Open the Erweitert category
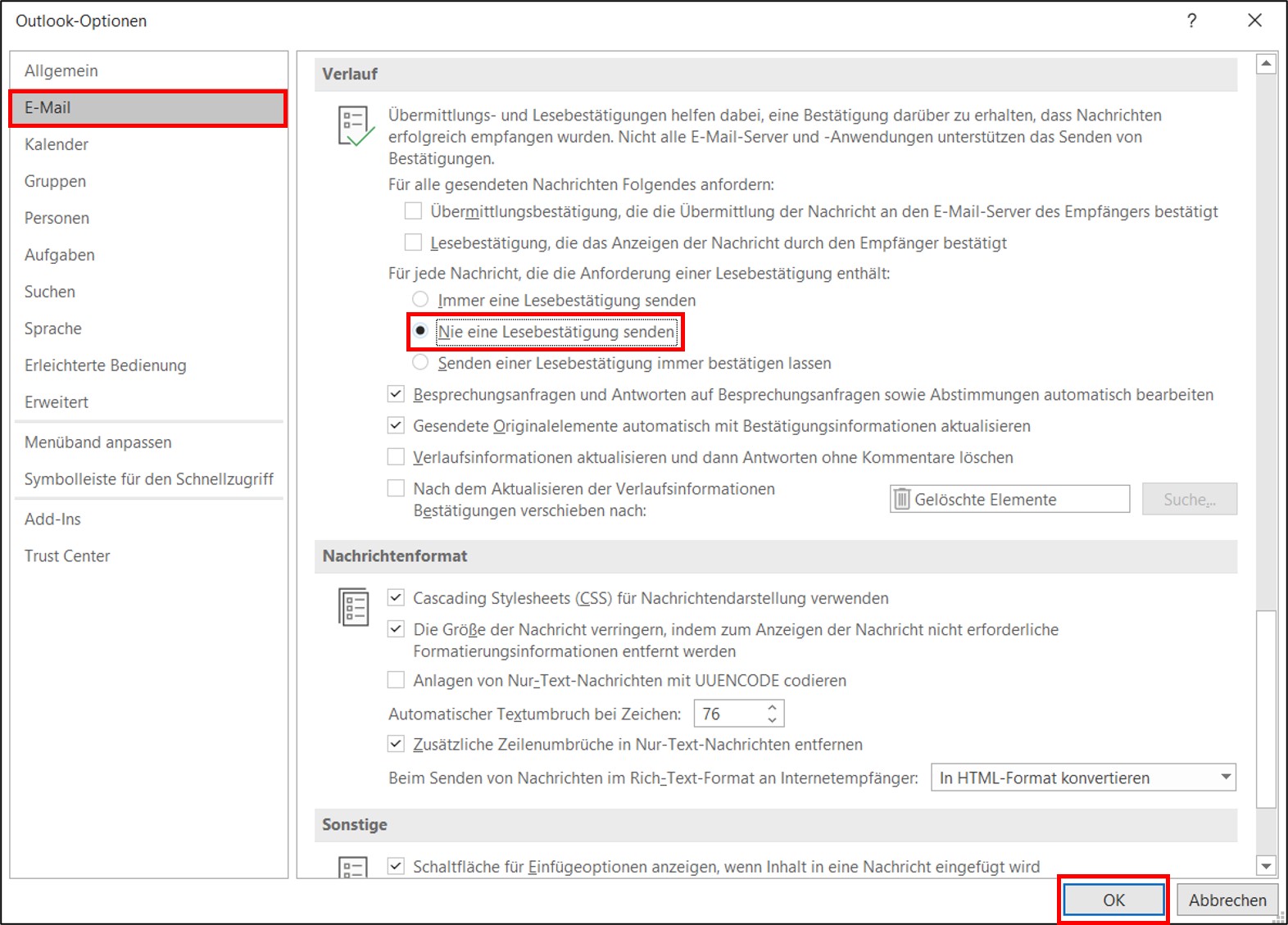This screenshot has height=925, width=1288. click(148, 402)
